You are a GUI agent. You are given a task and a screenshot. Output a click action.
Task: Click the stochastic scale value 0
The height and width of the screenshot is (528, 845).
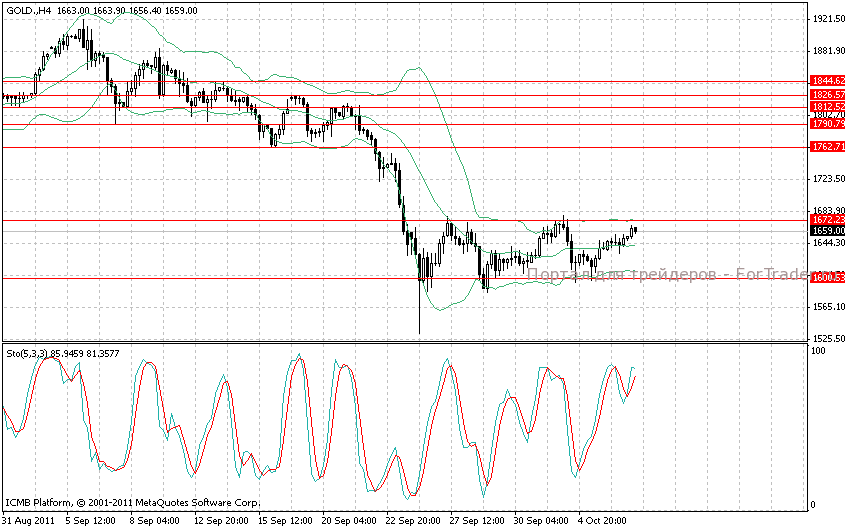(813, 505)
